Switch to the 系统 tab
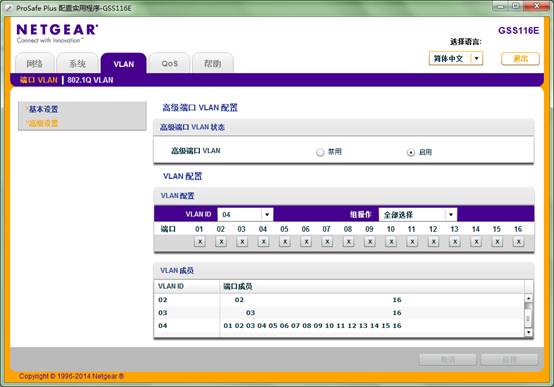Screen dimensions: 554x387 point(77,63)
